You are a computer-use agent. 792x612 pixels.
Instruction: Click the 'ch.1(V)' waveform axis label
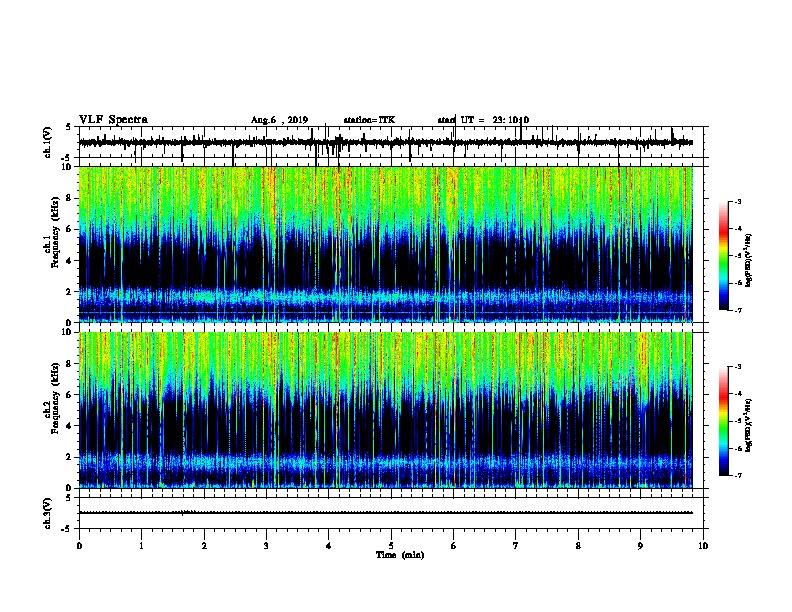(48, 142)
